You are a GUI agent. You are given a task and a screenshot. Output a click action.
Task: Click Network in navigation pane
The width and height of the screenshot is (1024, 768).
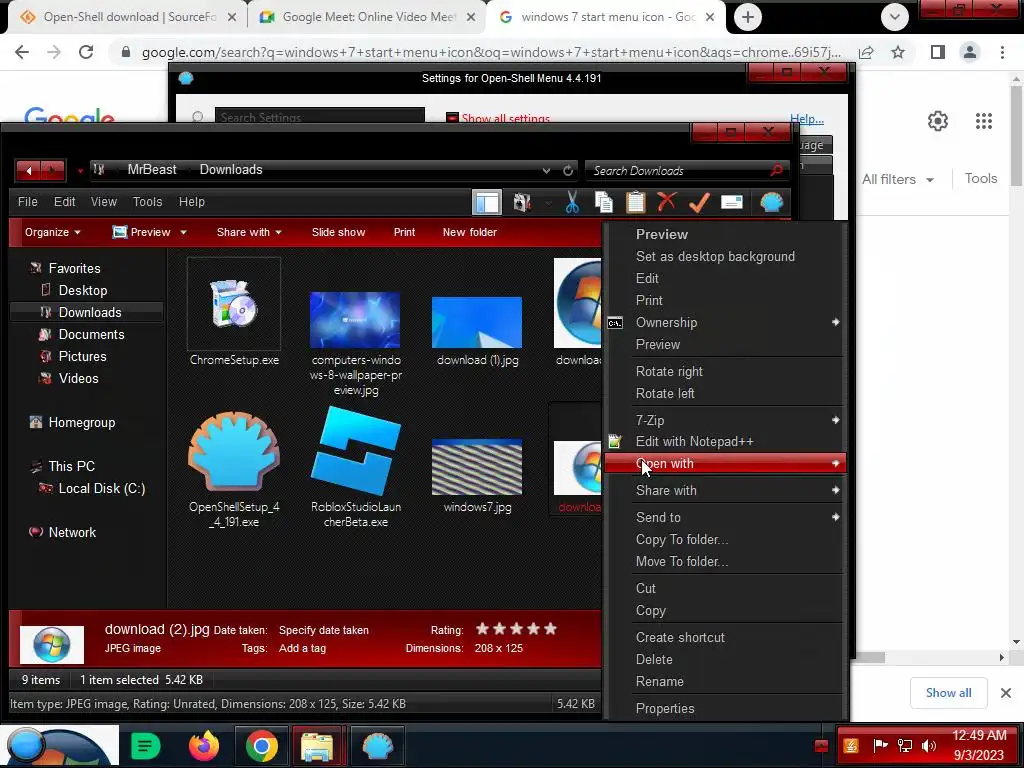pos(72,532)
